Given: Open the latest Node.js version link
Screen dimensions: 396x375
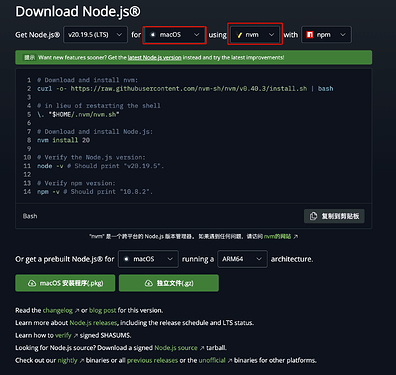Looking at the screenshot, I should 155,57.
